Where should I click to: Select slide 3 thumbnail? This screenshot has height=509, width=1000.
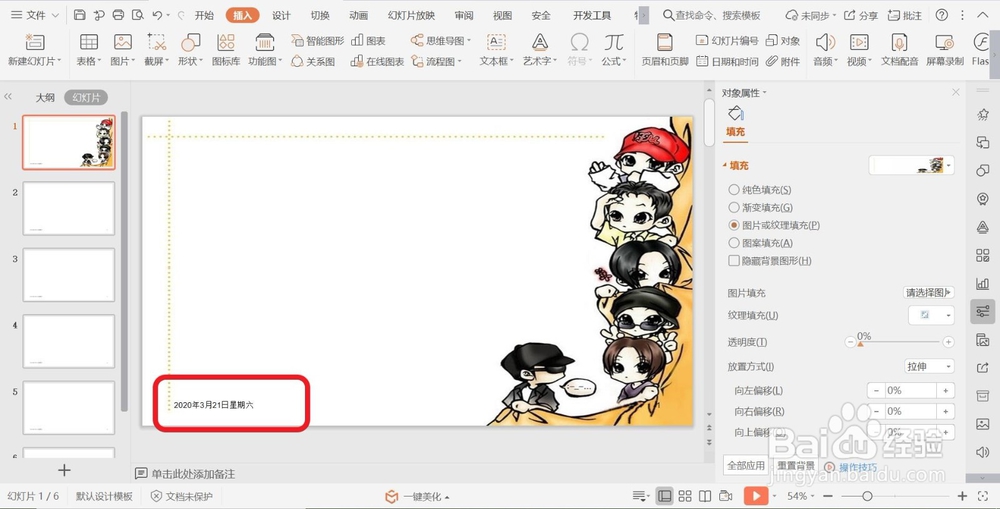[69, 275]
